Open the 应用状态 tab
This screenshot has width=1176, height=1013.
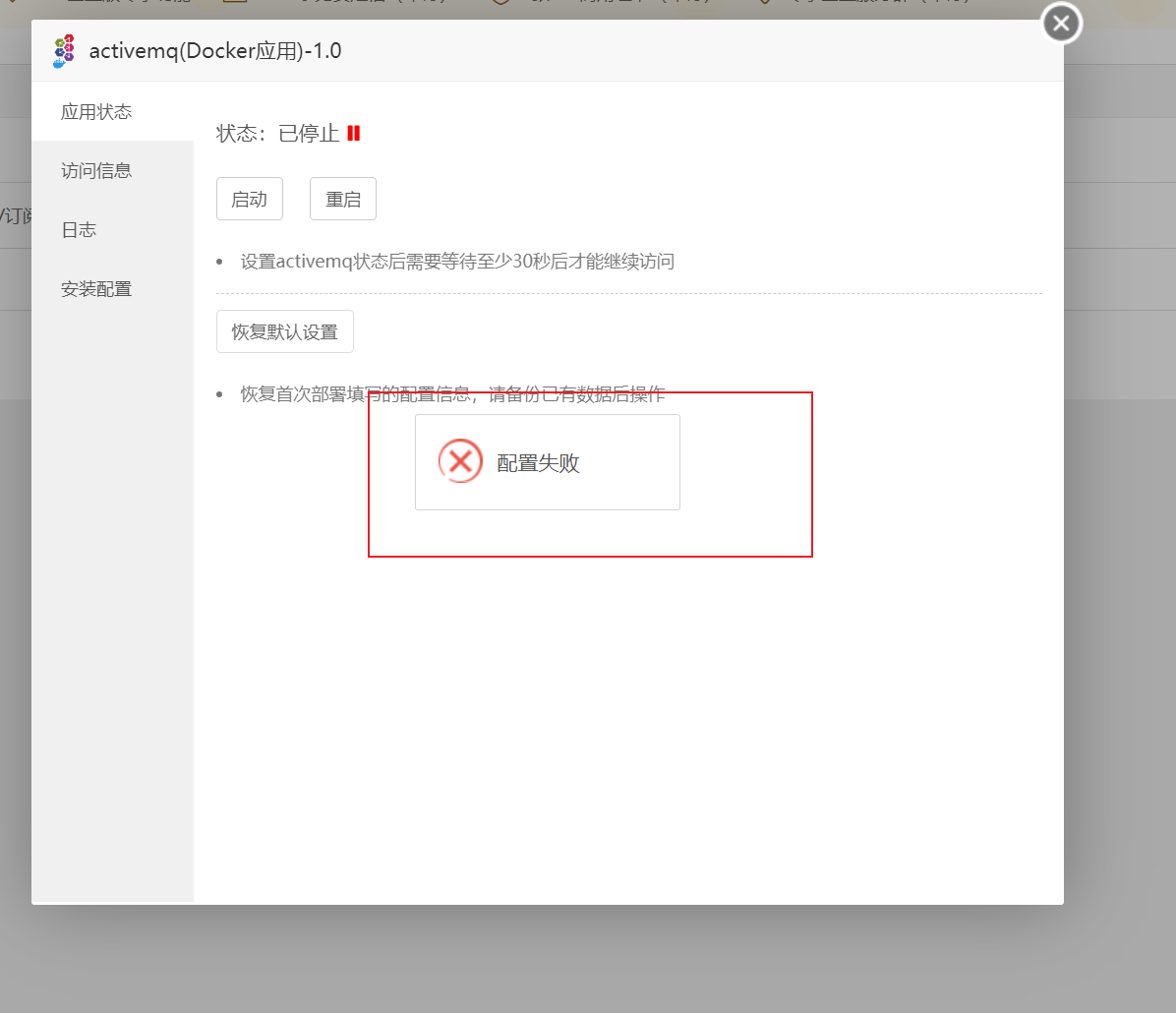[x=112, y=112]
